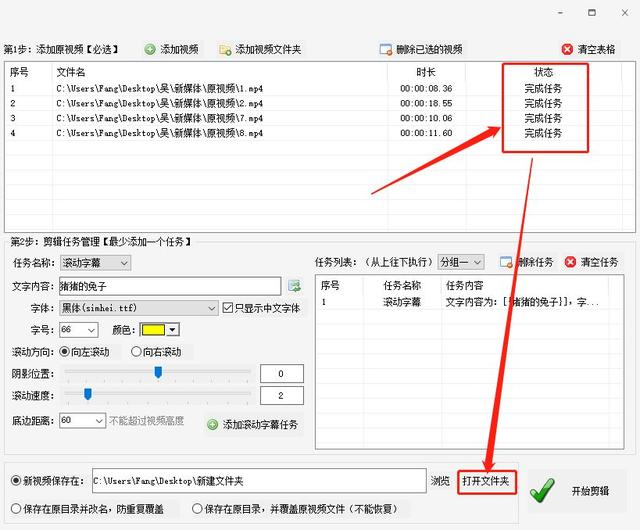Choose 保存在原目录并改名，防重复覆盖 option
640x530 pixels.
[x=15, y=508]
